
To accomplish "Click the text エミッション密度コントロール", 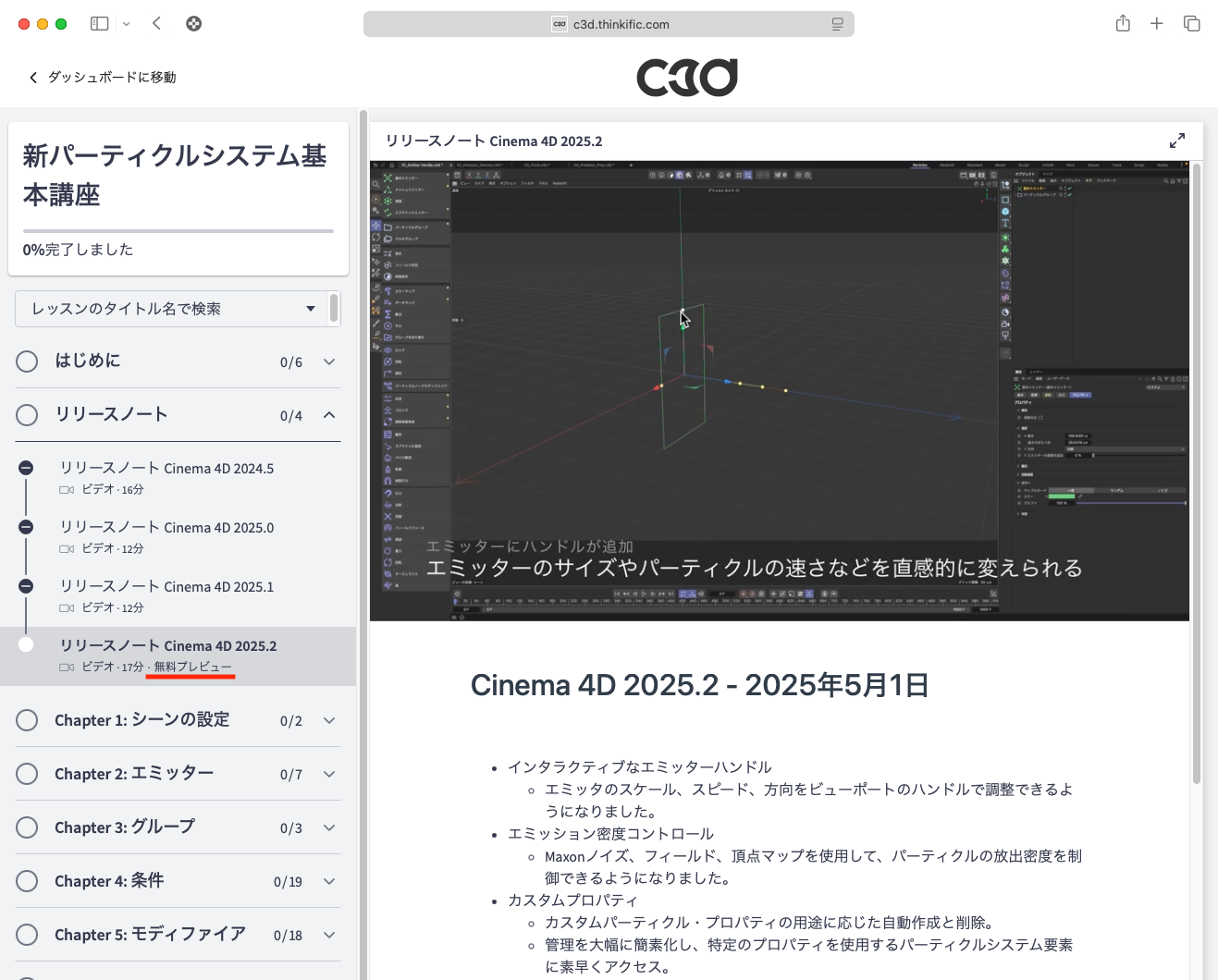I will [610, 834].
